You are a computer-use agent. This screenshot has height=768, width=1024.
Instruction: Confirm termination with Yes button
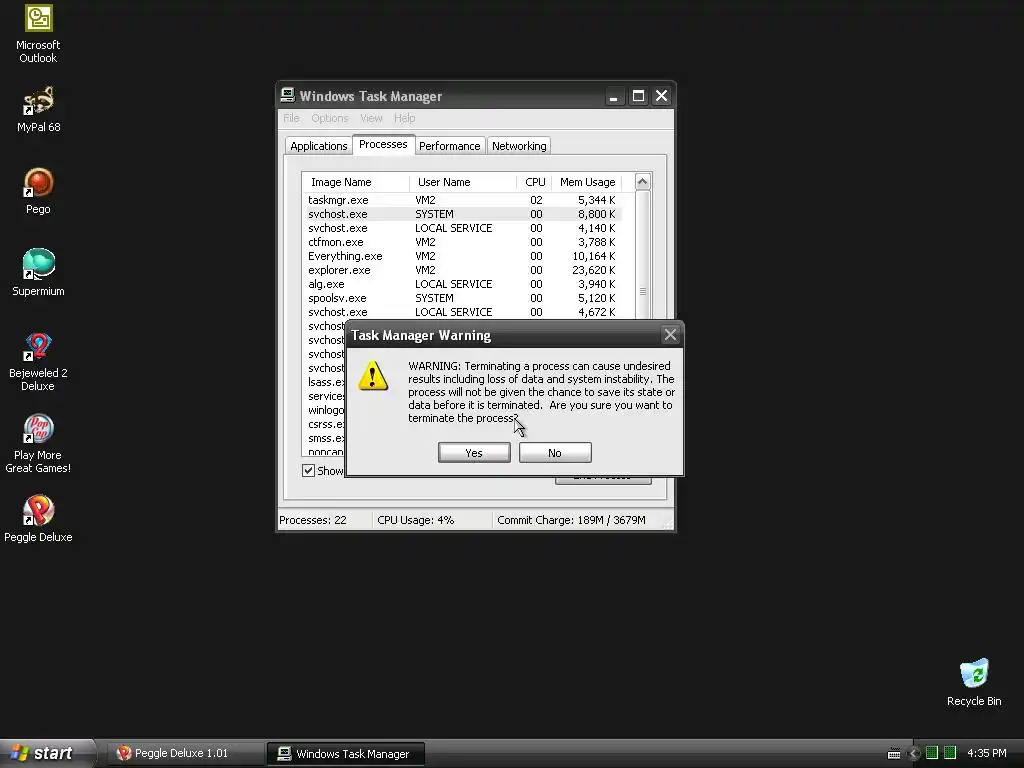(x=474, y=453)
